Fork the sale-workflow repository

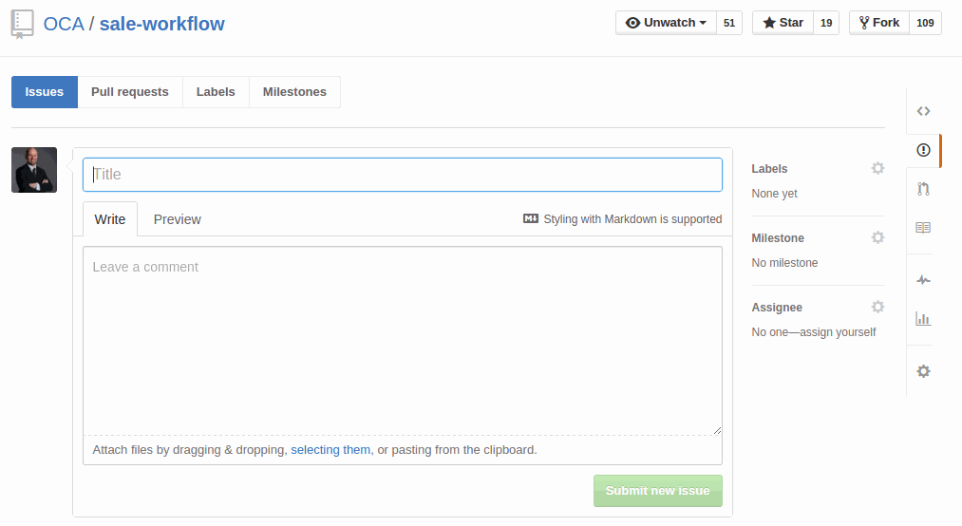(879, 23)
